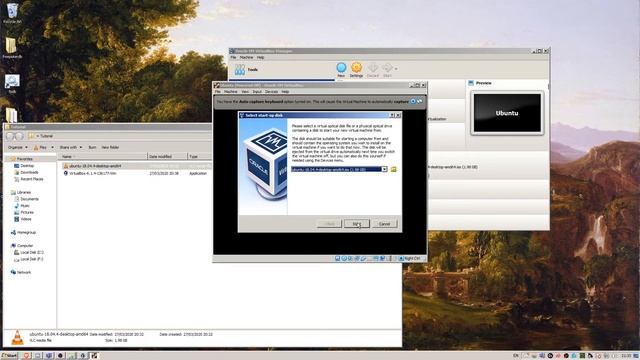Select Favorites in Explorer navigation pane
Viewport: 640px width, 360px height.
[x=24, y=159]
